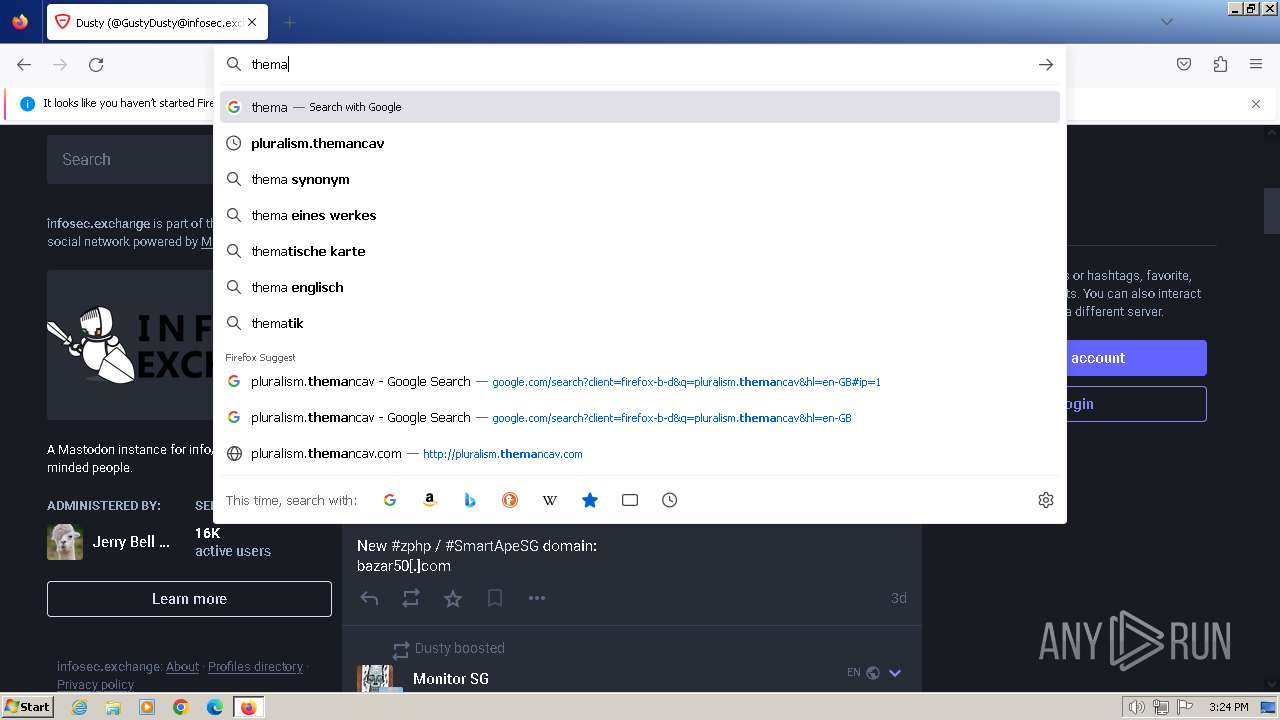This screenshot has width=1280, height=720.
Task: Pick 'thematik' suggestion
Action: pyautogui.click(x=640, y=323)
